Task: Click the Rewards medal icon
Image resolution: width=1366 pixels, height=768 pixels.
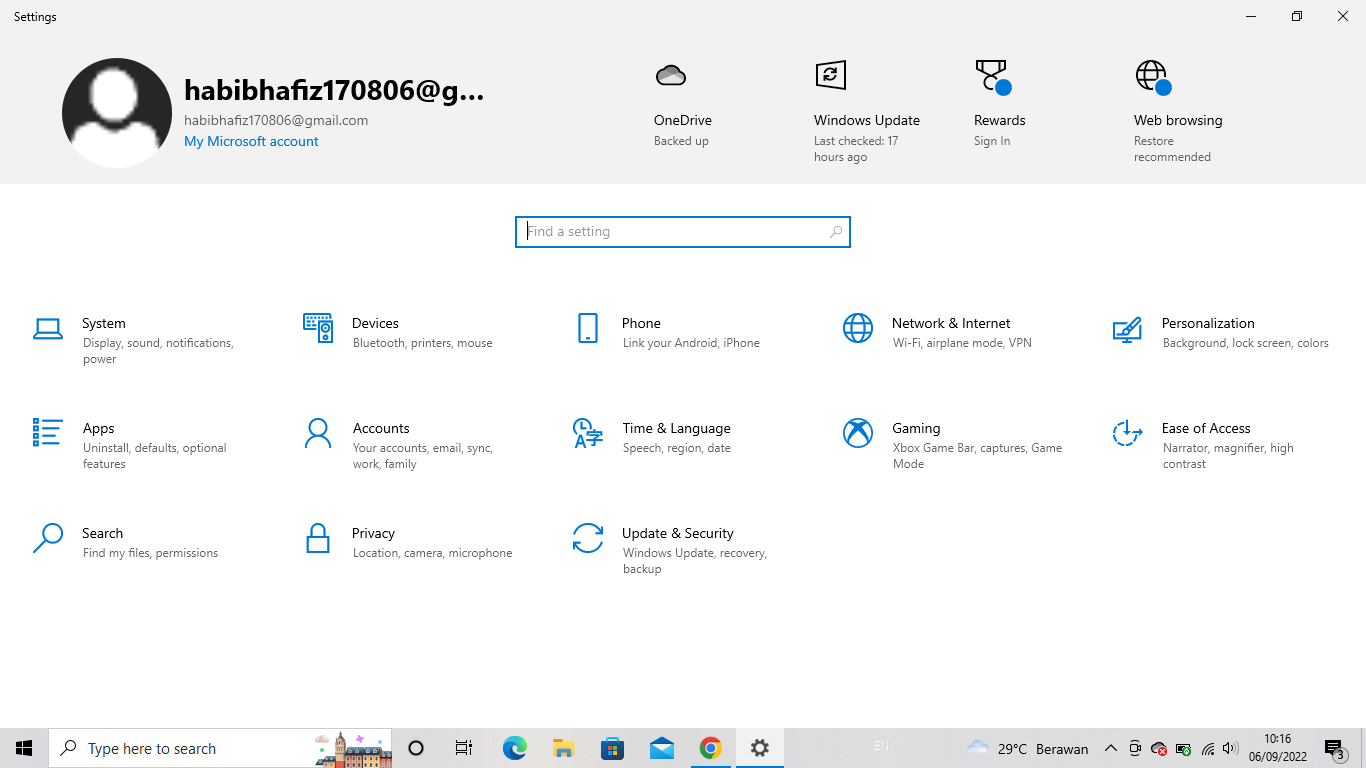Action: [x=992, y=77]
